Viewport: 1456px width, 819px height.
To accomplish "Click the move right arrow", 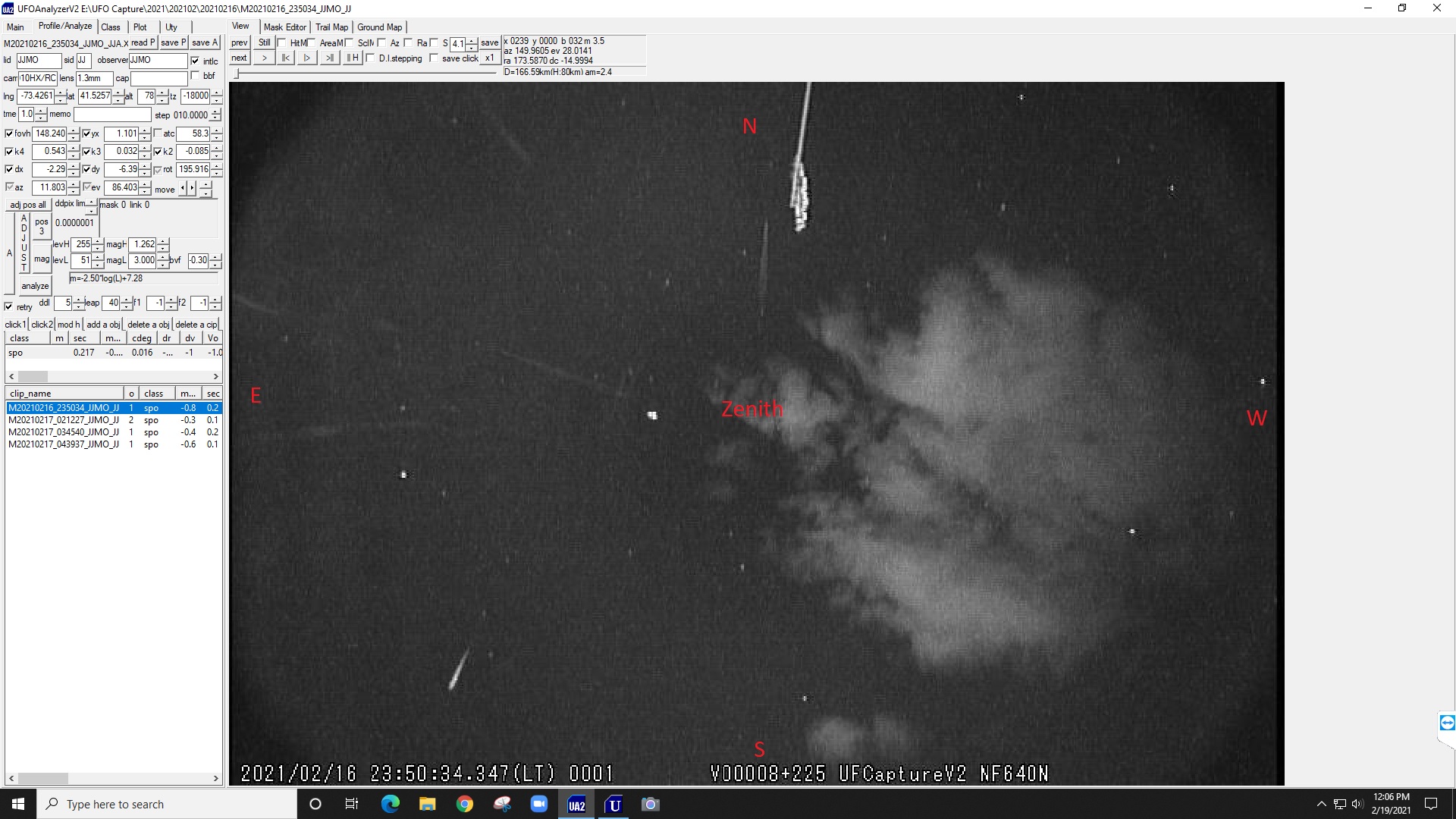I will (192, 188).
